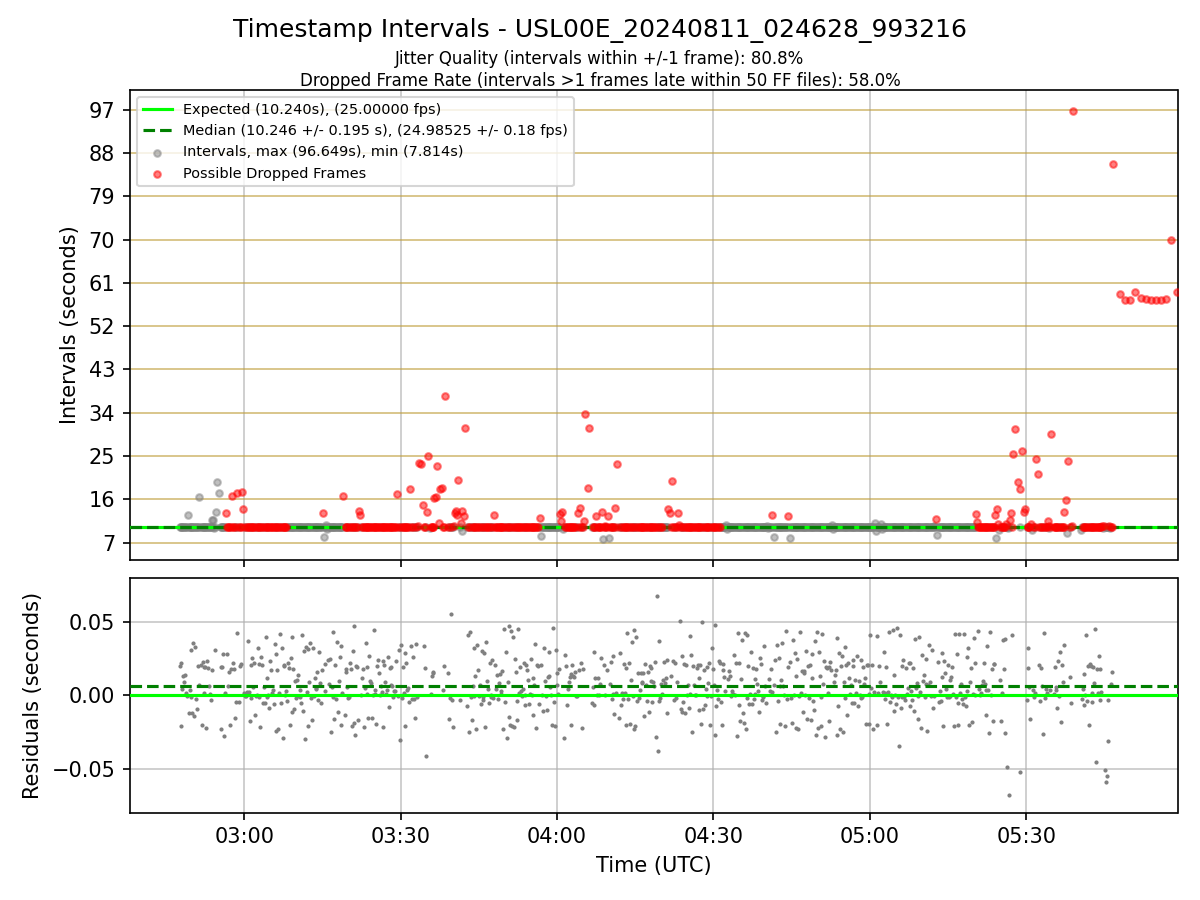Screen dimensions: 1200x900
Task: Click the red dropped-frame point near 86 seconds
Action: (1113, 164)
